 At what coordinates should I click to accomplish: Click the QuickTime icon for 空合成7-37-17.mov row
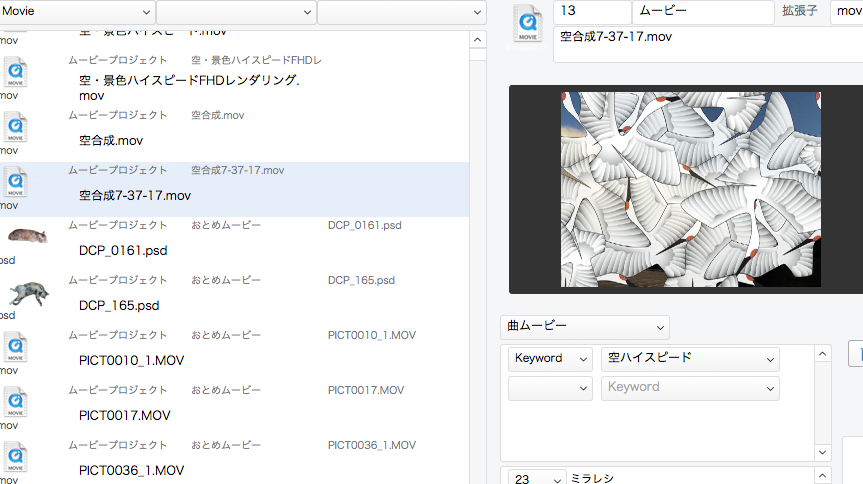(x=15, y=183)
